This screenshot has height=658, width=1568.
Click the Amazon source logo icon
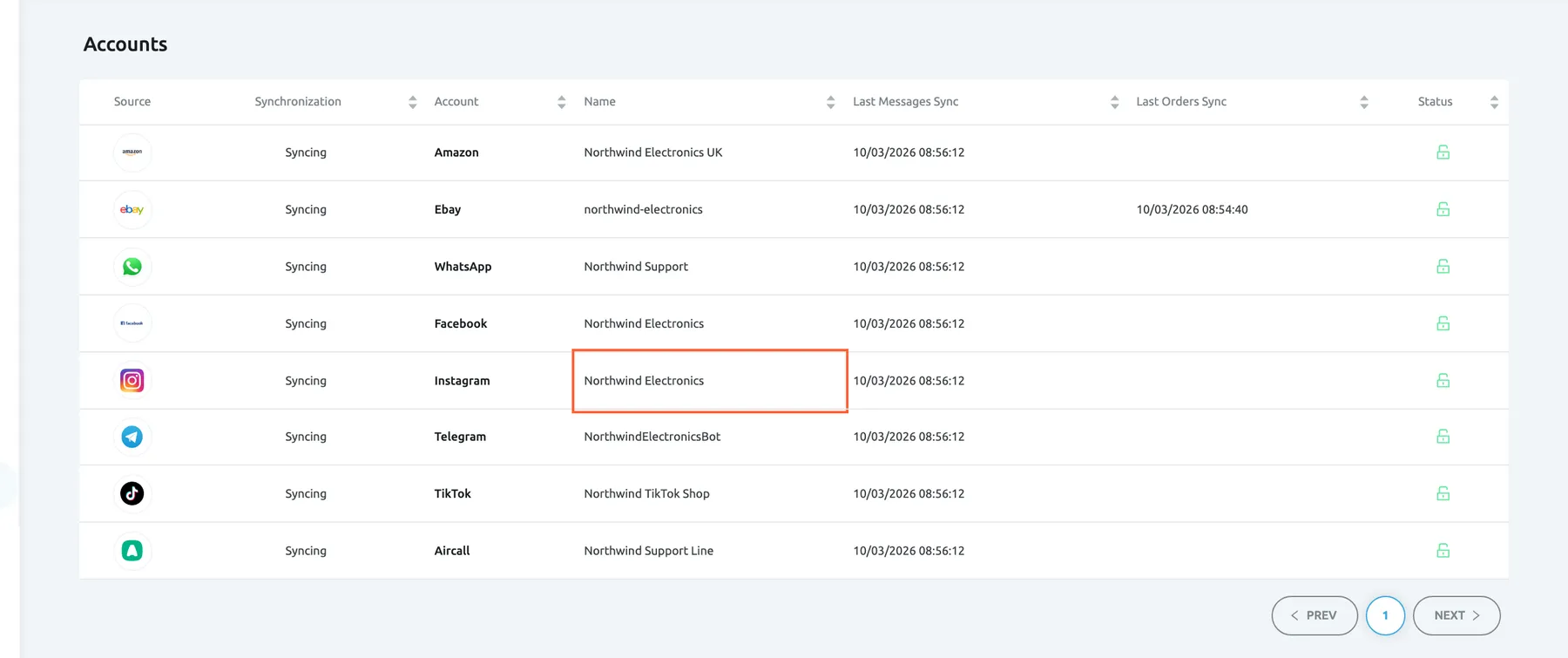coord(132,153)
